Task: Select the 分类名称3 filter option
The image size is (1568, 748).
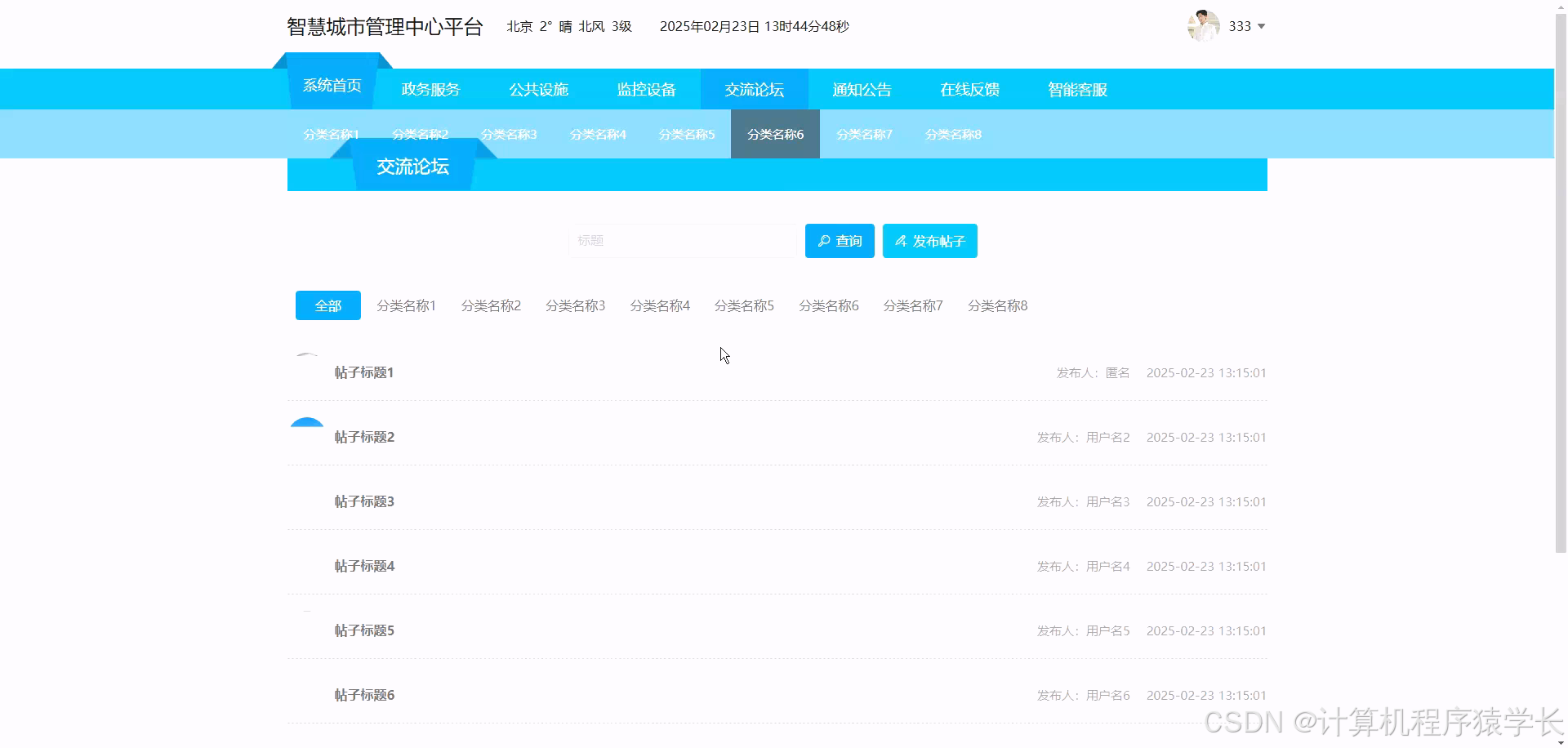Action: [575, 305]
